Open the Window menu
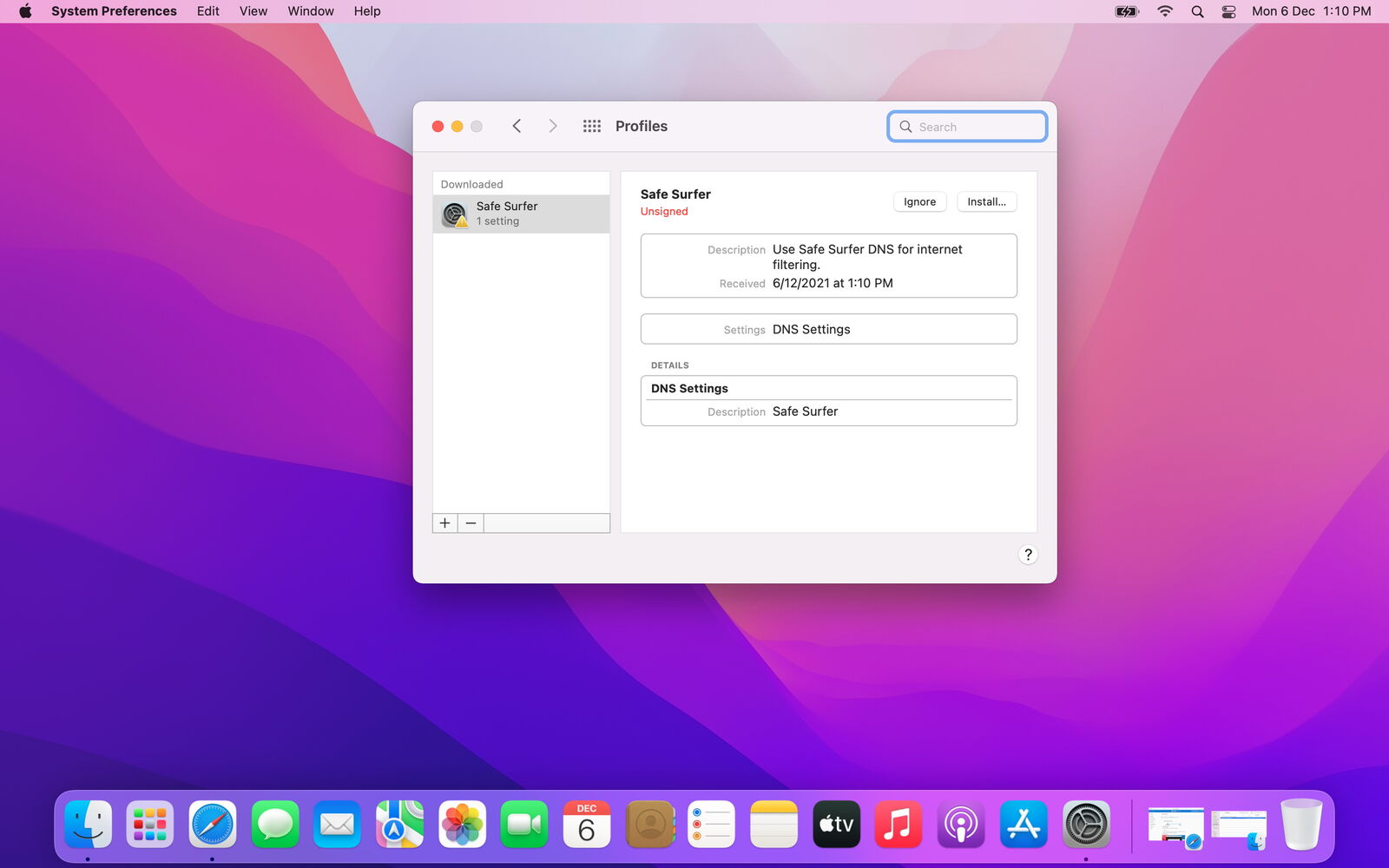The width and height of the screenshot is (1389, 868). (x=311, y=11)
